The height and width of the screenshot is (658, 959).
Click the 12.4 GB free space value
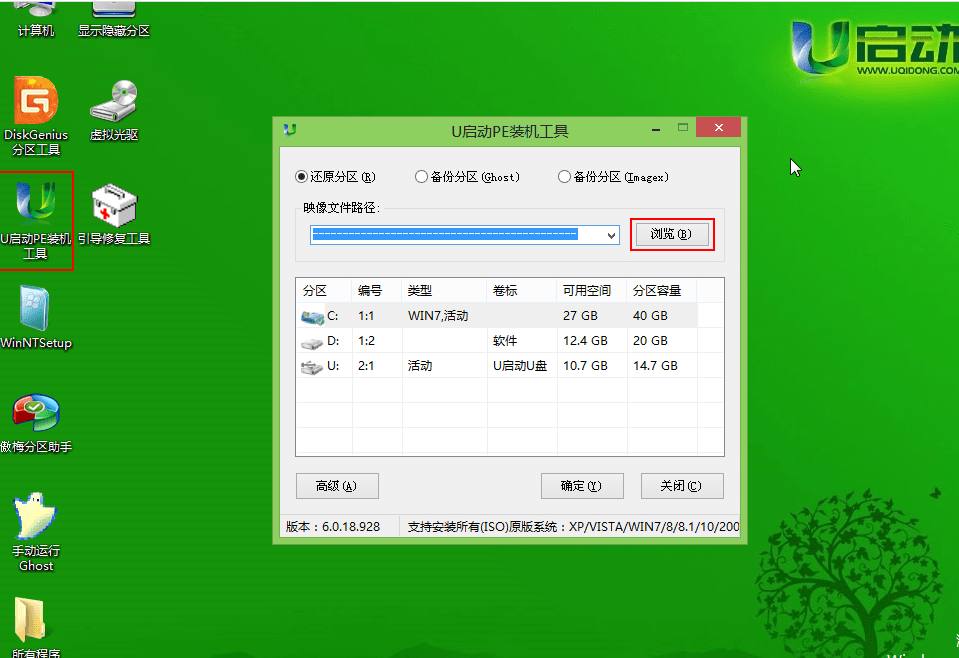pyautogui.click(x=585, y=341)
